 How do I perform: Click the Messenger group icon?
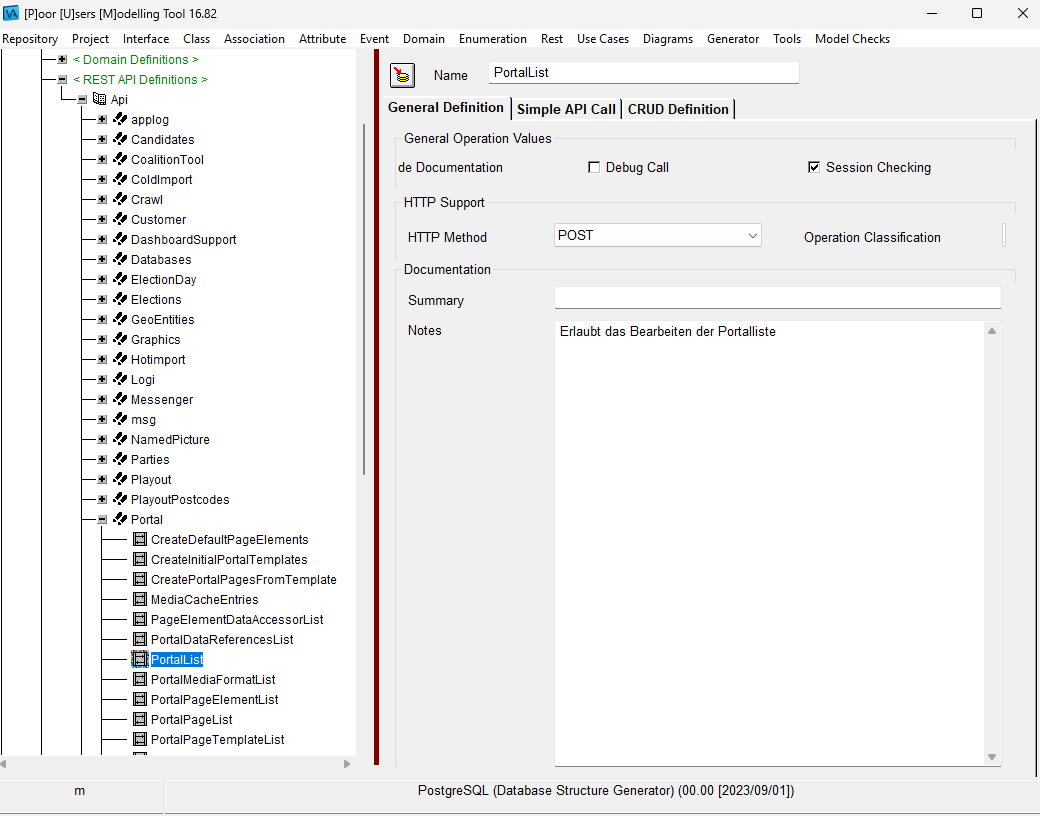(120, 399)
